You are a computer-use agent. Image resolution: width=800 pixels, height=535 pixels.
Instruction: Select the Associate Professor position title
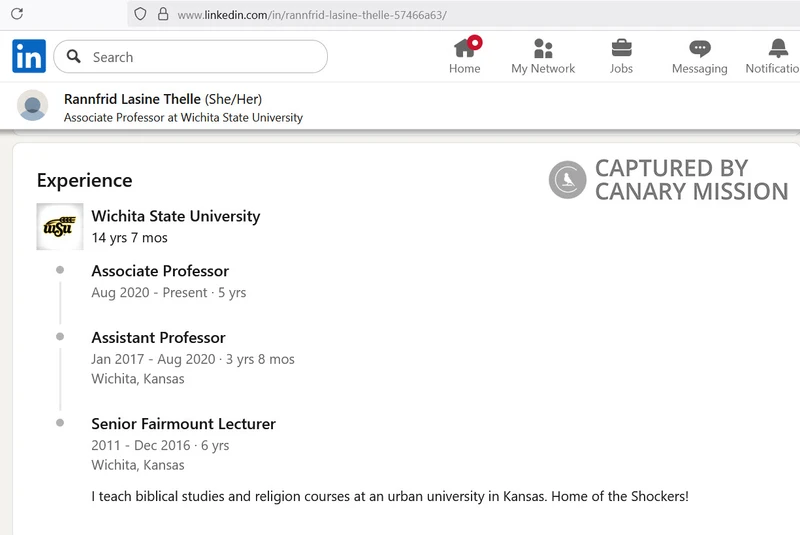coord(160,271)
